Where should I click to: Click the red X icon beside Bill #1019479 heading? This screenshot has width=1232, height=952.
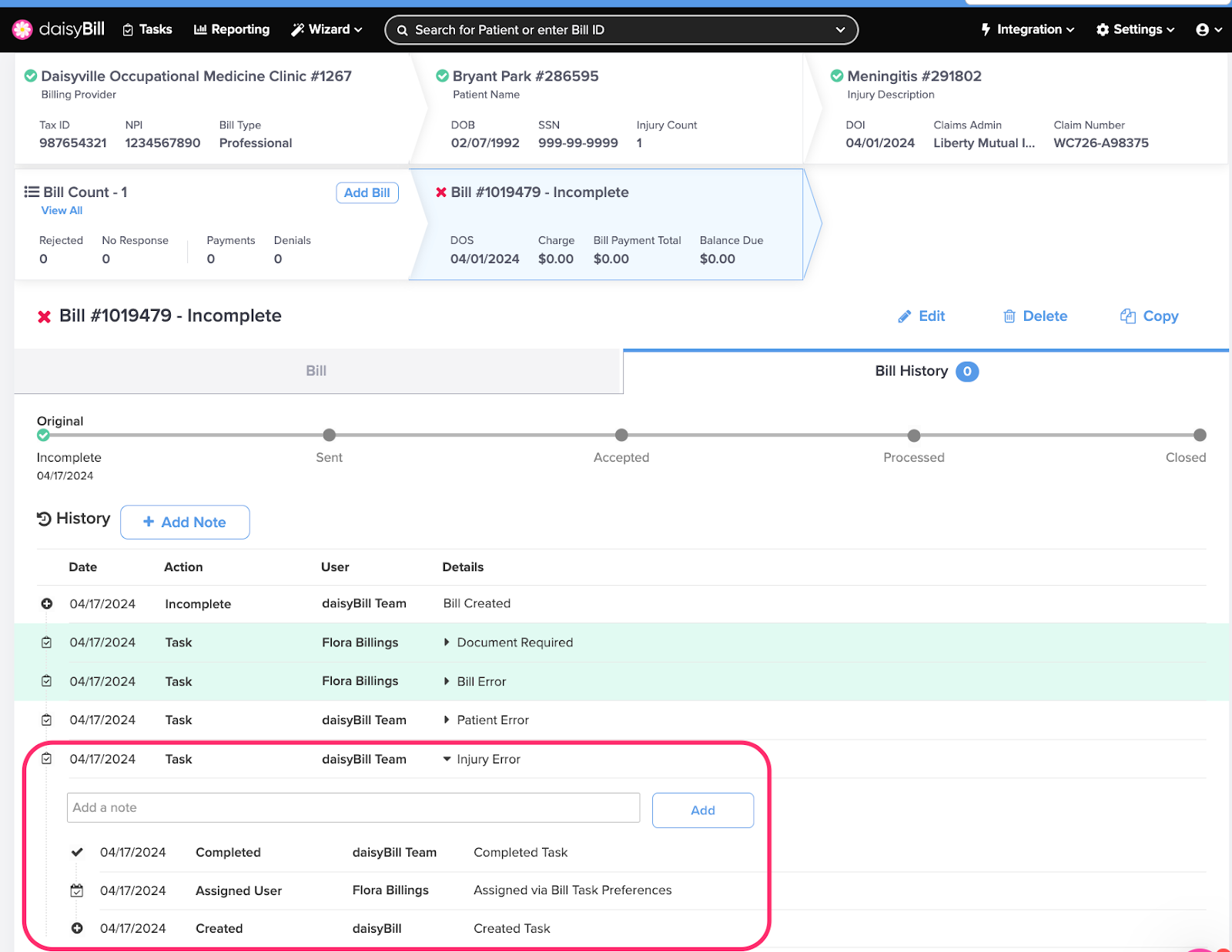[x=45, y=316]
